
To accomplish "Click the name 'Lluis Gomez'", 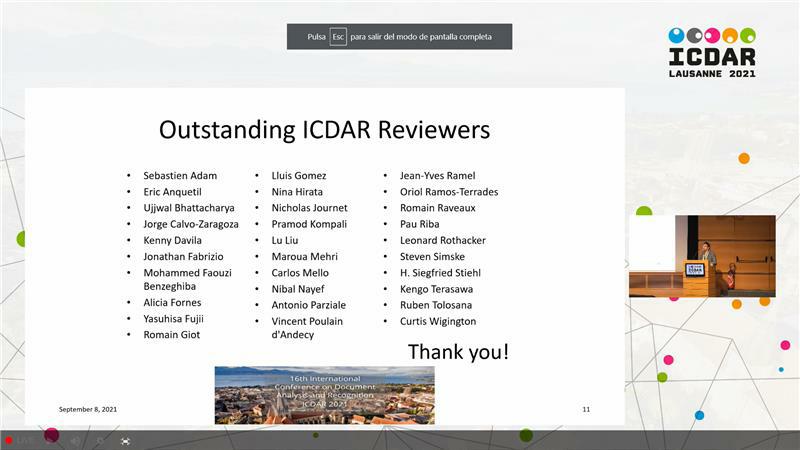I will click(299, 176).
